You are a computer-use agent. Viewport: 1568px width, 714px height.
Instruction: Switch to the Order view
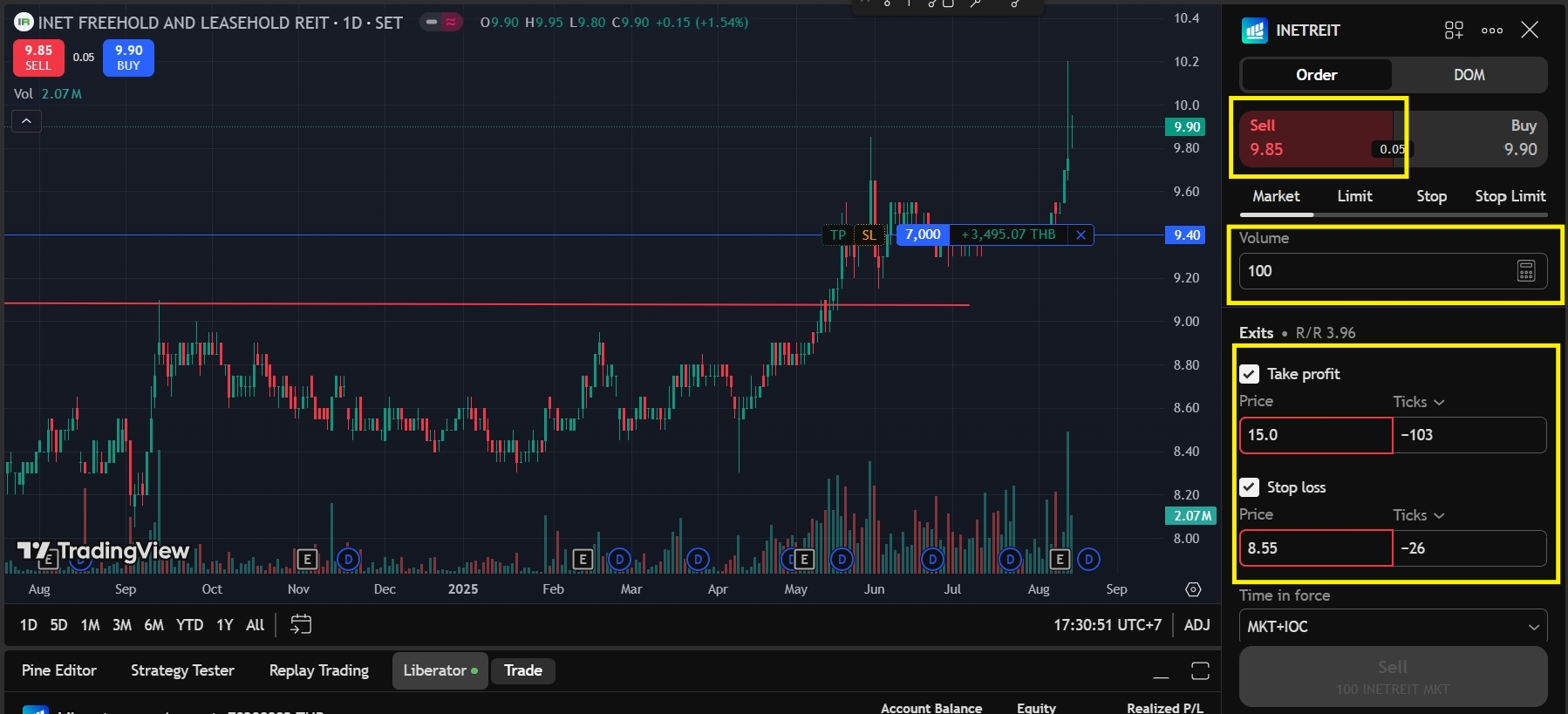click(1316, 75)
